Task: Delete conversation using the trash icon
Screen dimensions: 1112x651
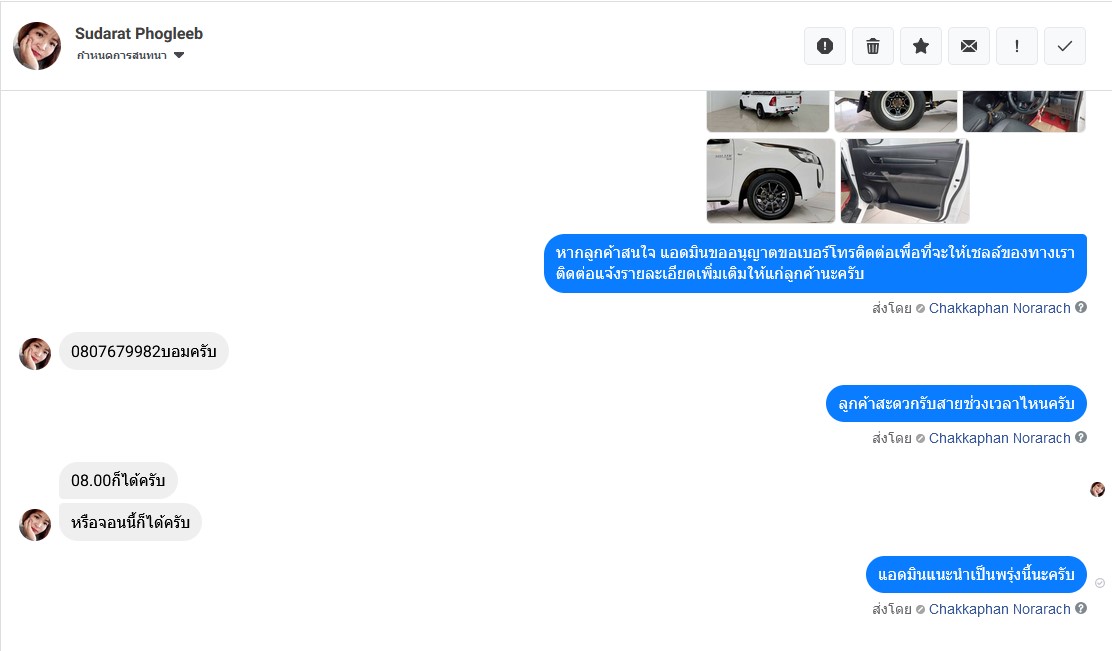Action: click(x=873, y=46)
